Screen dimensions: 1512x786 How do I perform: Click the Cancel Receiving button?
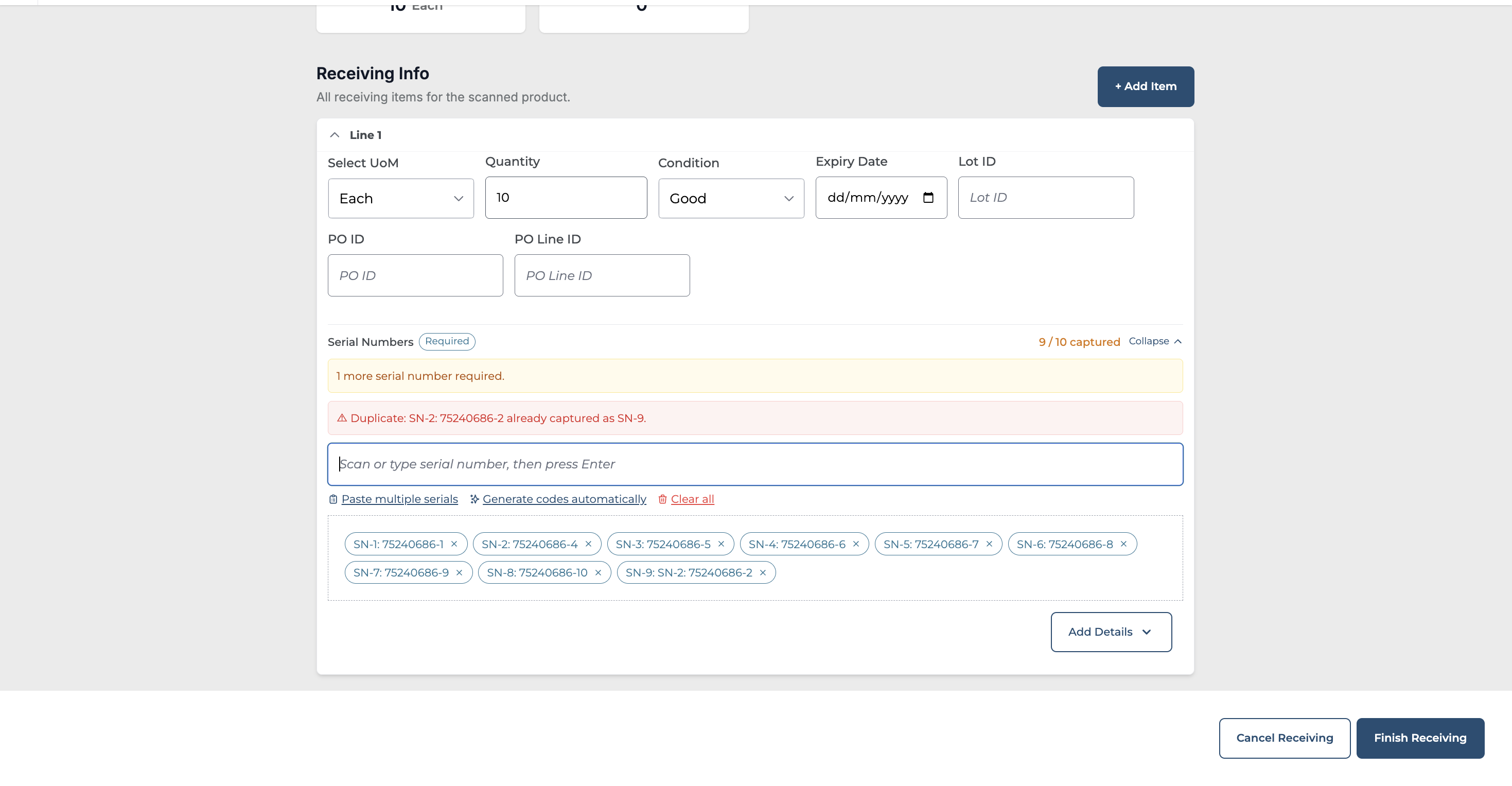pyautogui.click(x=1284, y=738)
